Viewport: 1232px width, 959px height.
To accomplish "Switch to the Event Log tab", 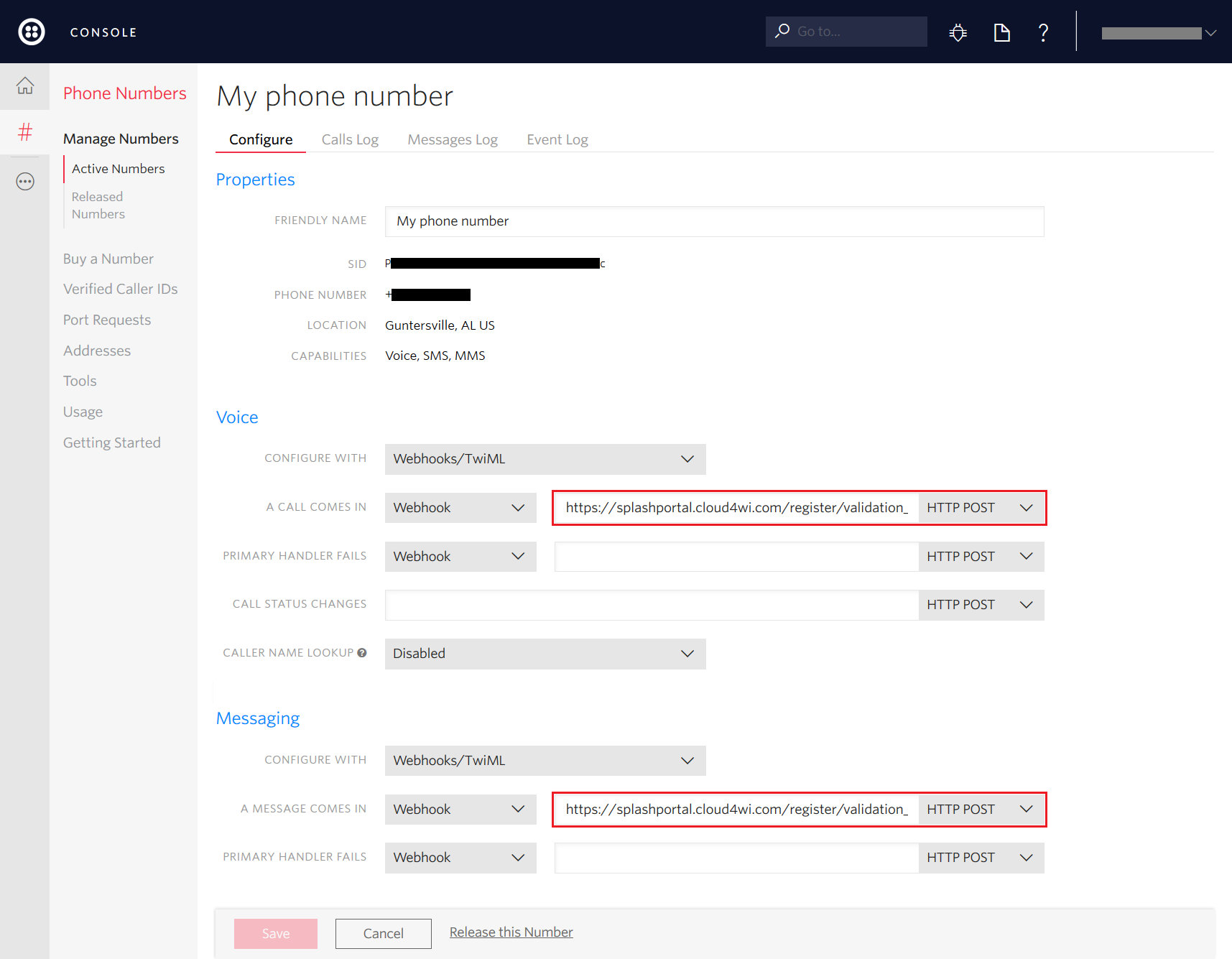I will (x=557, y=139).
